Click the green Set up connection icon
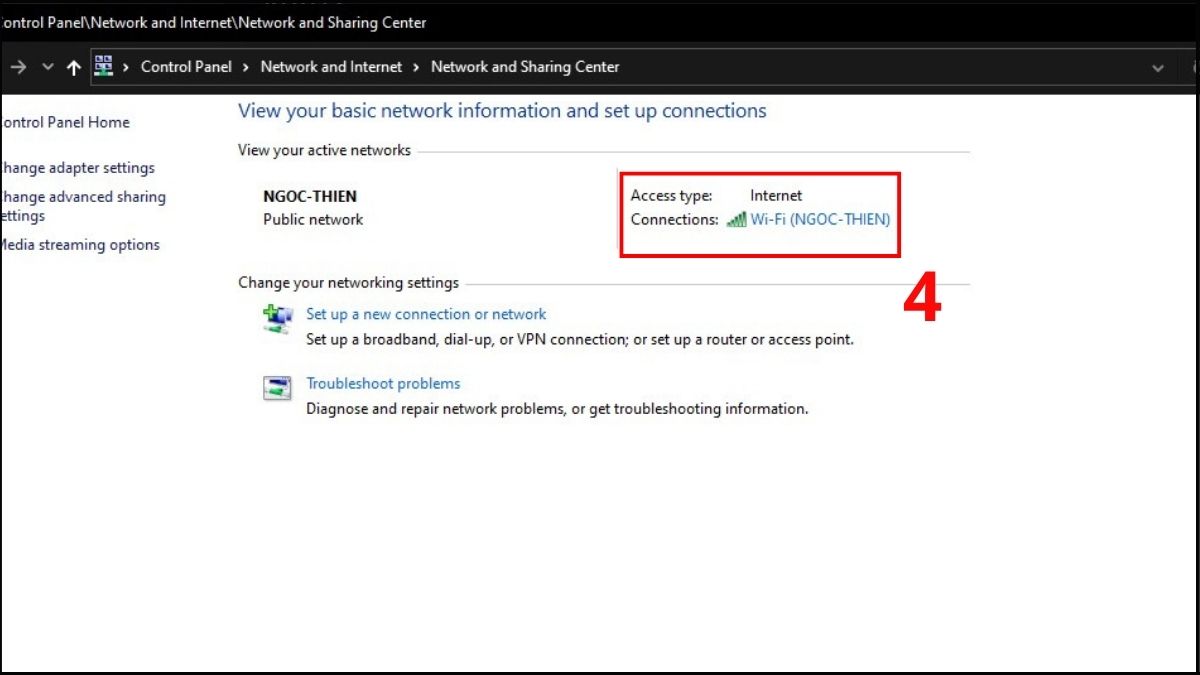The width and height of the screenshot is (1200, 675). (x=277, y=318)
